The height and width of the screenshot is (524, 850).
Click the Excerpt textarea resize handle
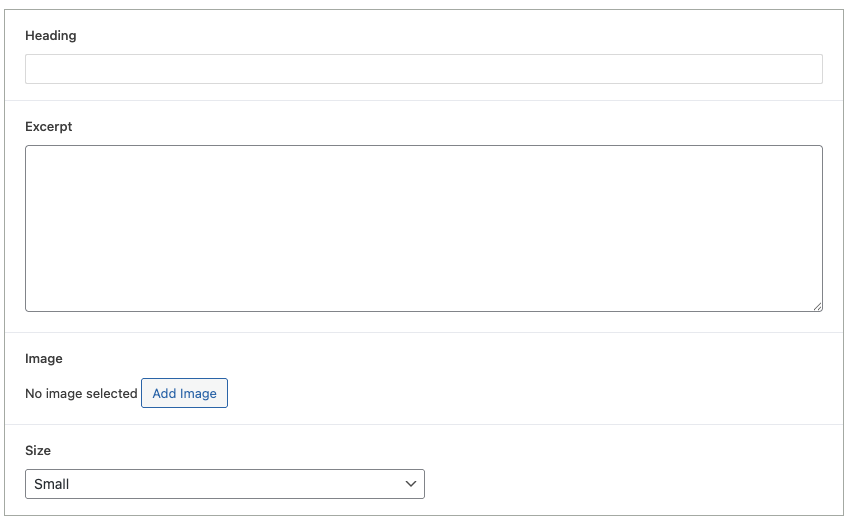(x=817, y=306)
